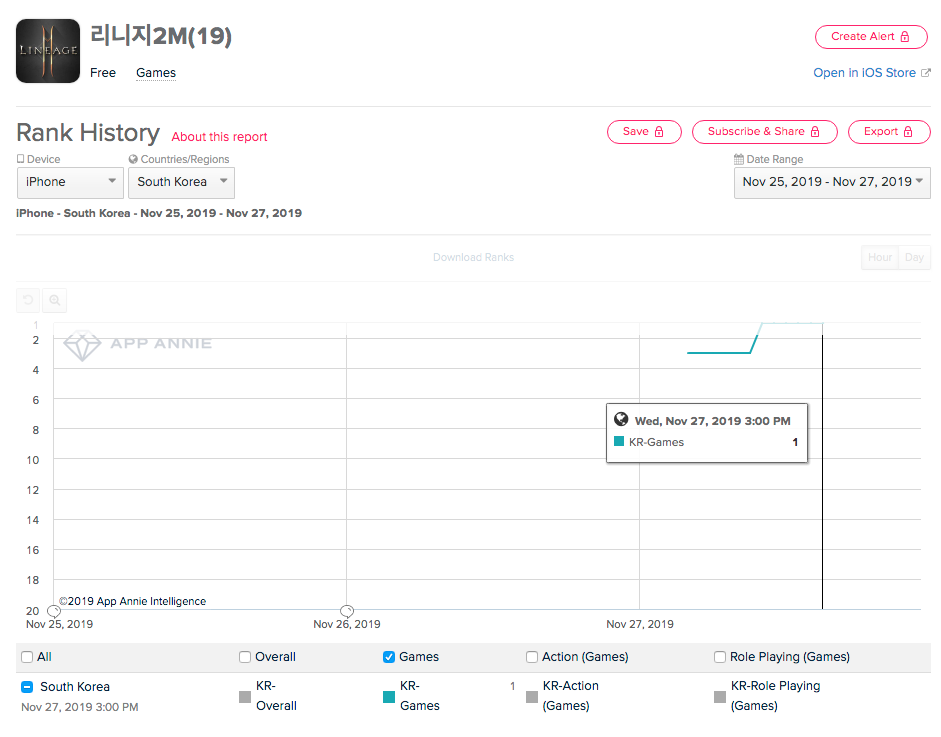Click the globe icon beside Countries/Regions
Viewport: 941px width, 737px height.
click(133, 159)
